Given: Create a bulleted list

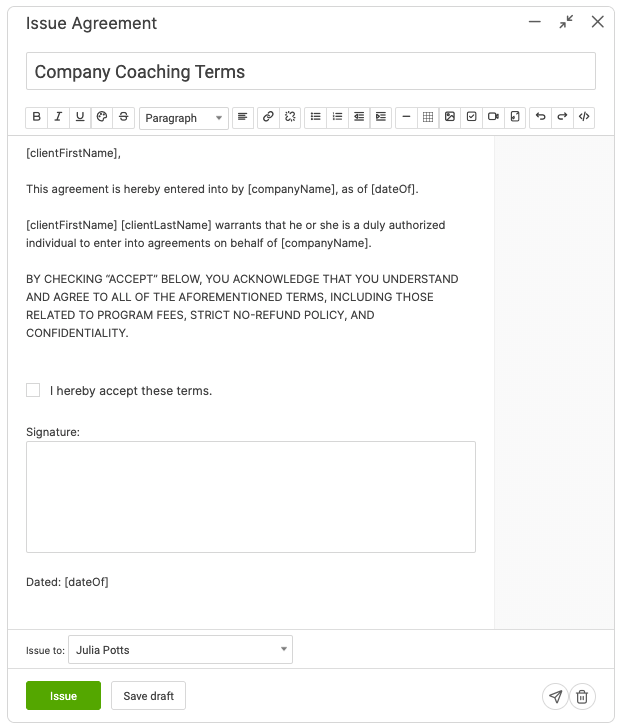Looking at the screenshot, I should 316,117.
